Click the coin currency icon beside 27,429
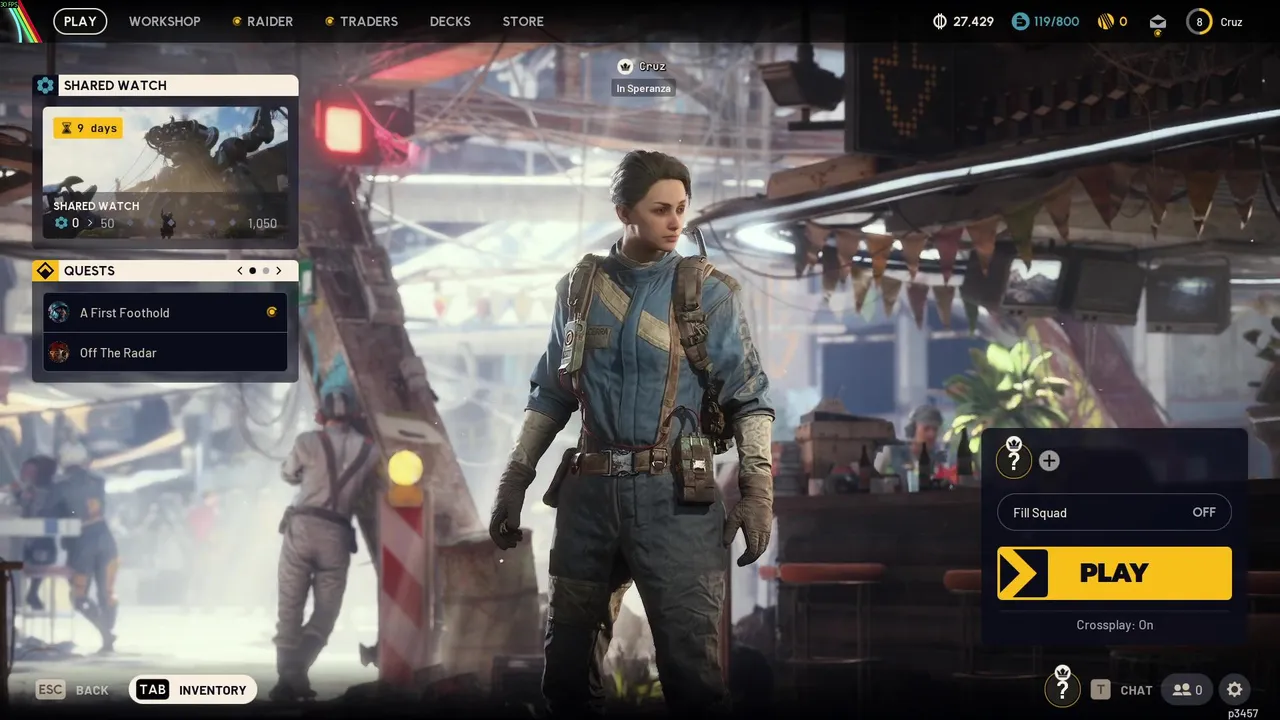The image size is (1280, 720). pyautogui.click(x=939, y=21)
